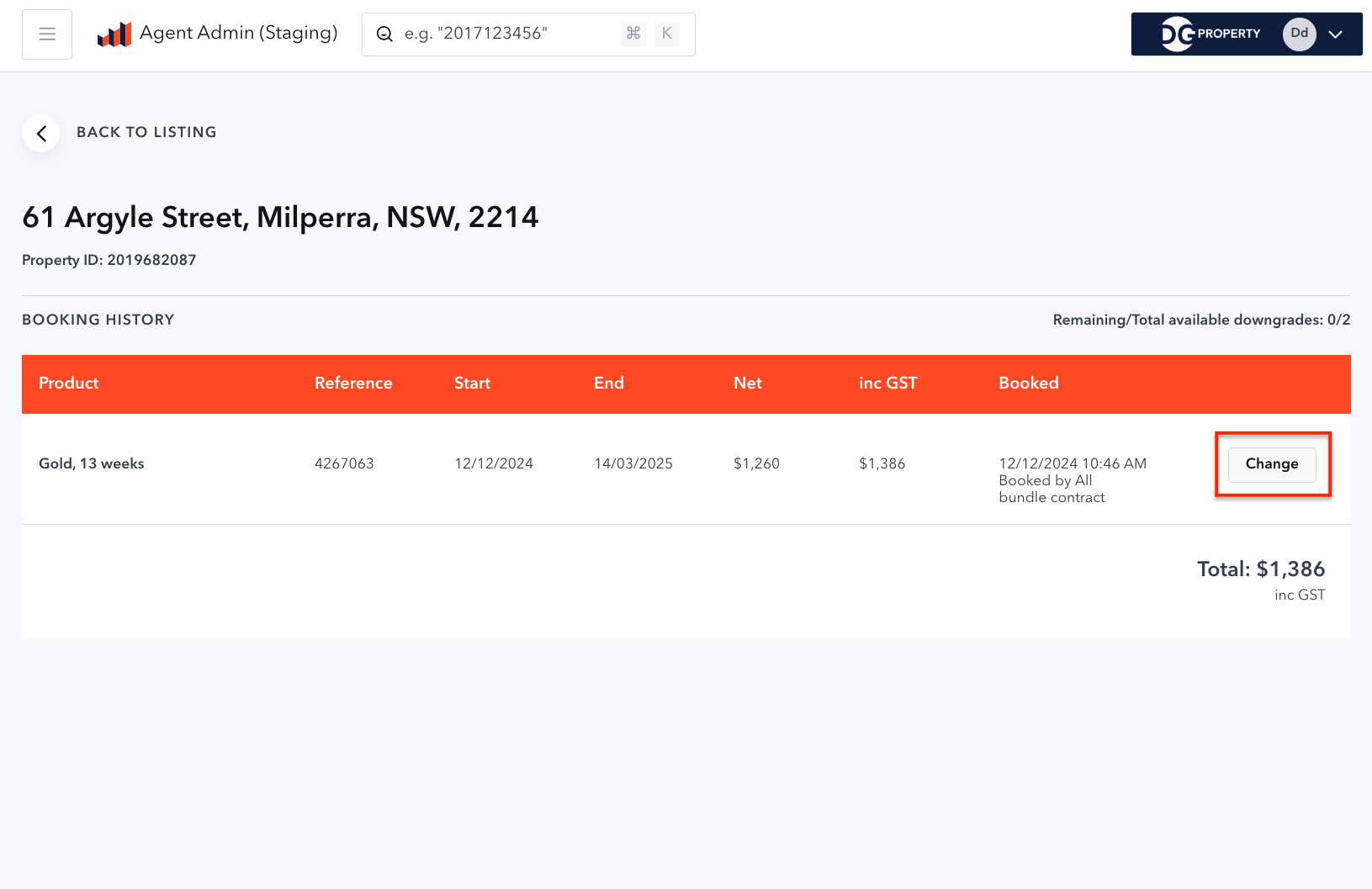Viewport: 1372px width, 889px height.
Task: Click the DG Property logo
Action: [1211, 34]
